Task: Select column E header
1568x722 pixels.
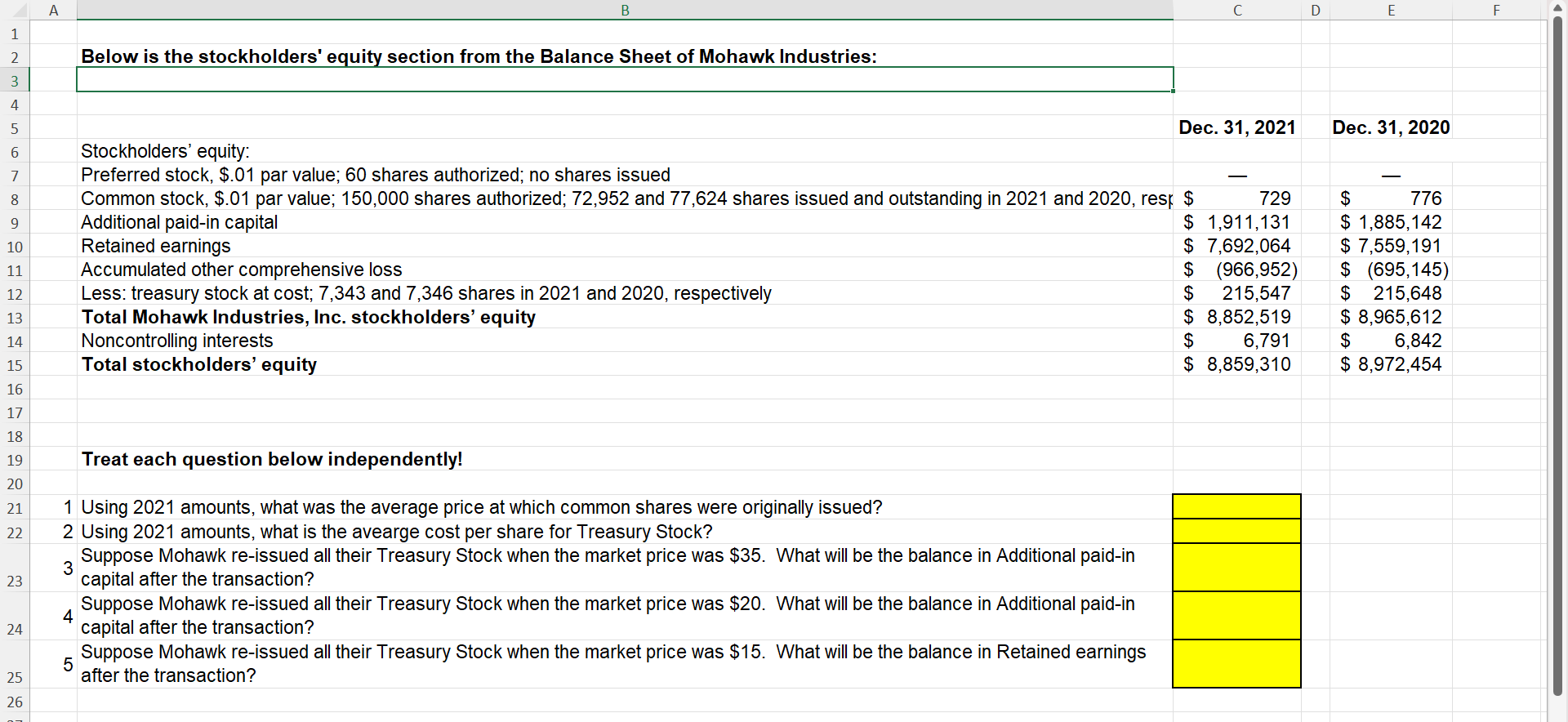Action: click(x=1391, y=10)
